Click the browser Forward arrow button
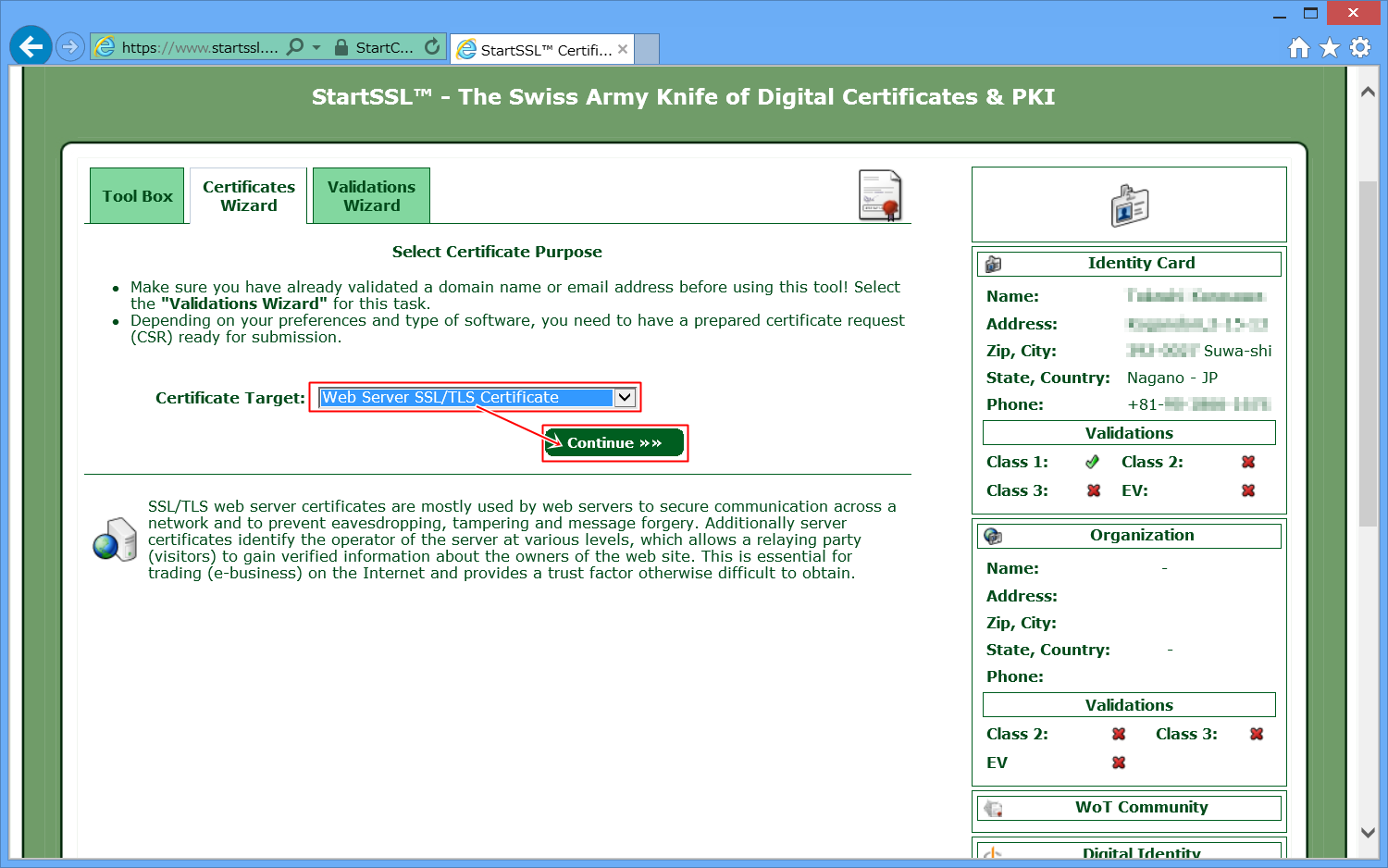Viewport: 1388px width, 868px height. (70, 46)
